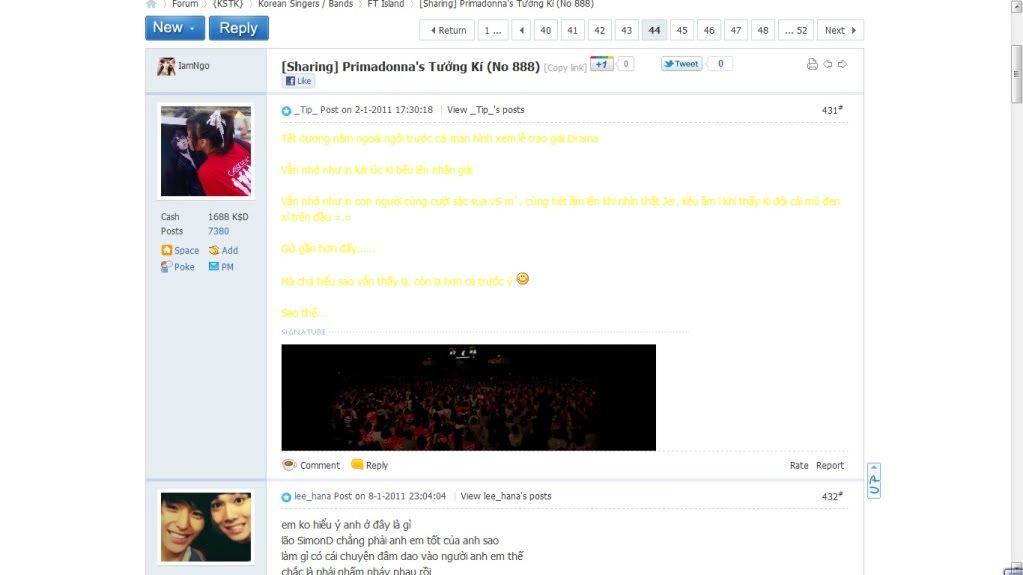
Task: Click the smiley emoticon in _Tip_'s post
Action: click(x=523, y=279)
